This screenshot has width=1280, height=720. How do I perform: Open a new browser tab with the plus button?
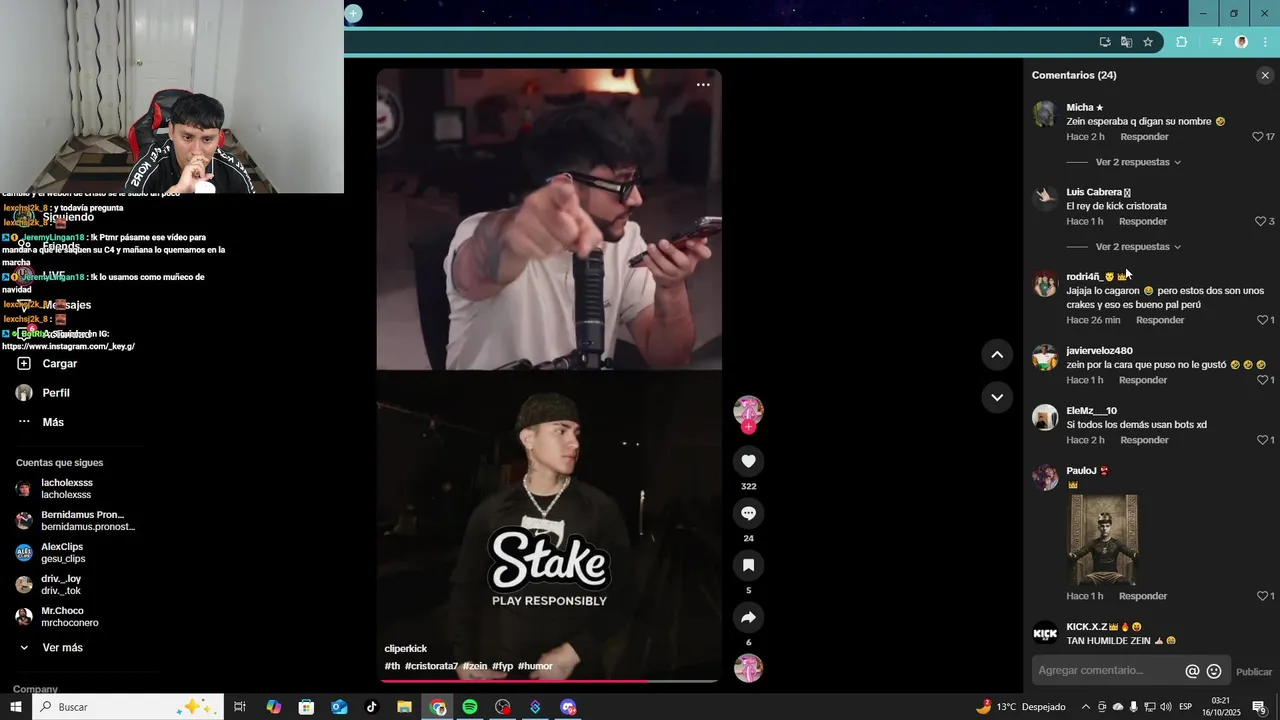pyautogui.click(x=353, y=13)
